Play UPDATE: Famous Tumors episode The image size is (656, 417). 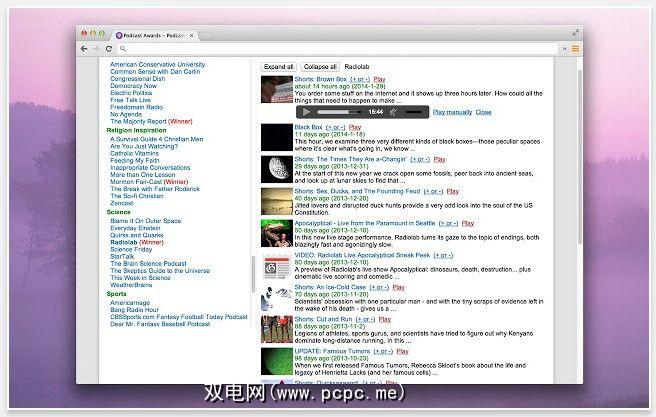402,351
